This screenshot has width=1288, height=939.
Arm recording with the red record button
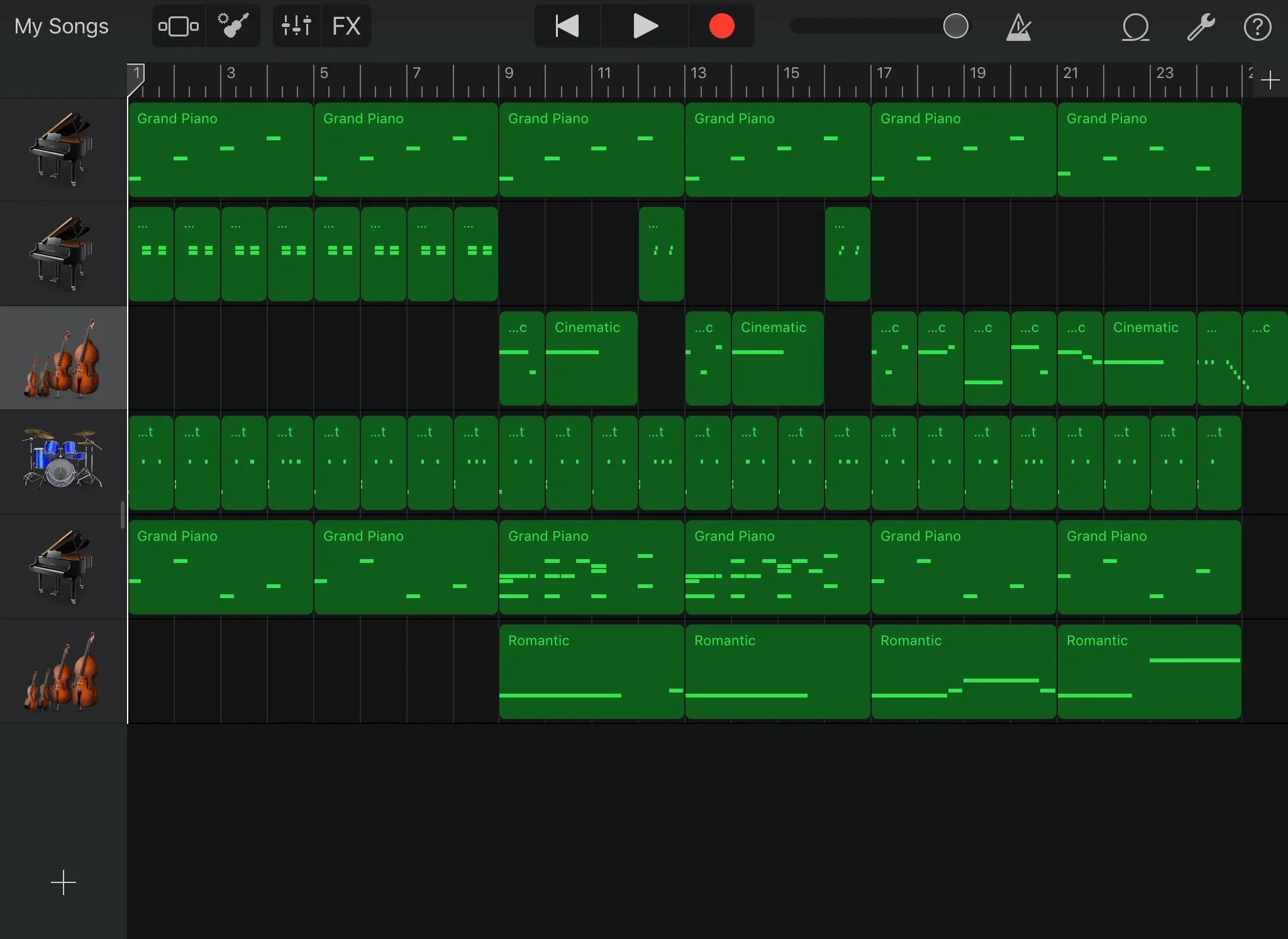point(721,26)
